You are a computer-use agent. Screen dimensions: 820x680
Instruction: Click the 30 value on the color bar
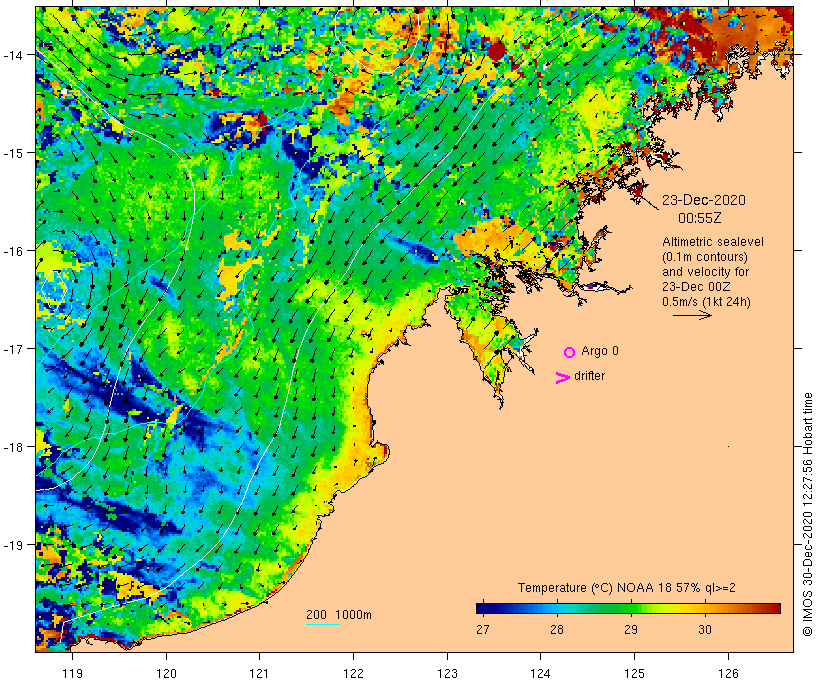point(705,630)
